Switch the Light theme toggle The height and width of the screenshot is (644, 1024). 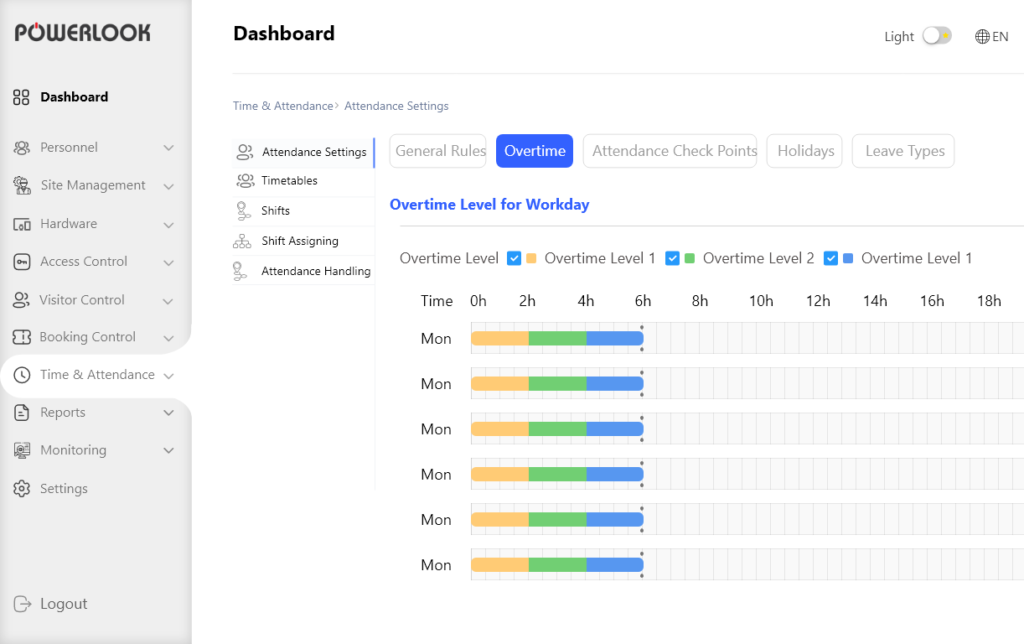(x=936, y=36)
